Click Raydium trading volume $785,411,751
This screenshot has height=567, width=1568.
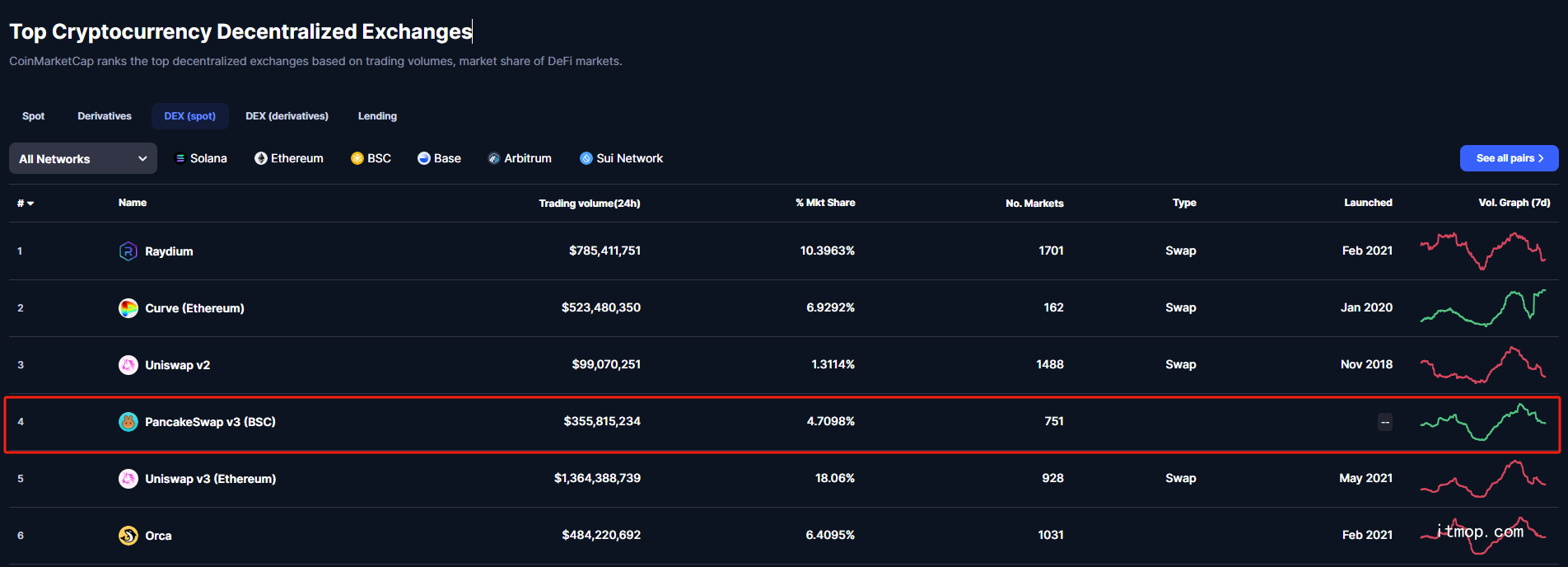604,251
